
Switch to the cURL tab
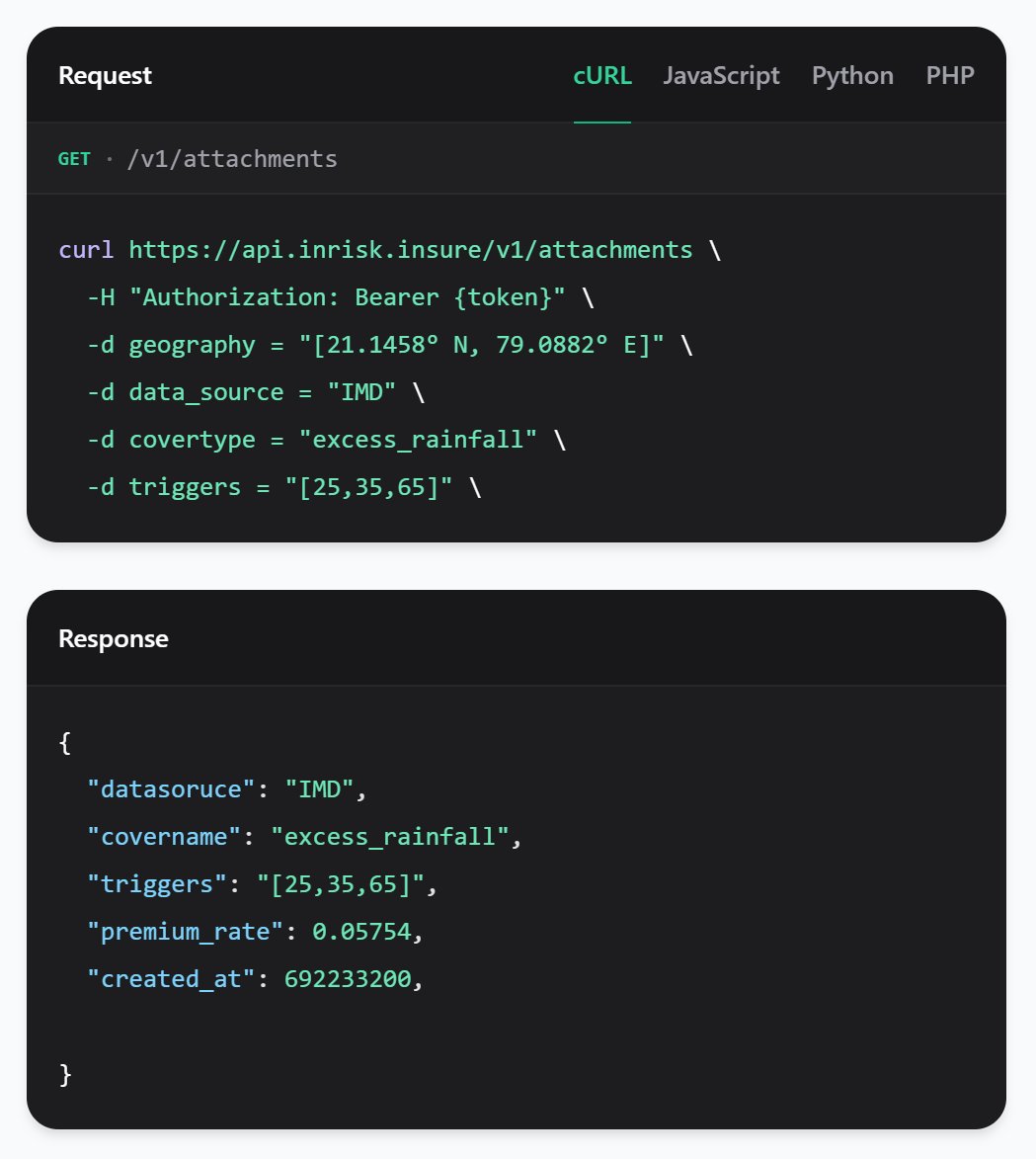(x=601, y=76)
